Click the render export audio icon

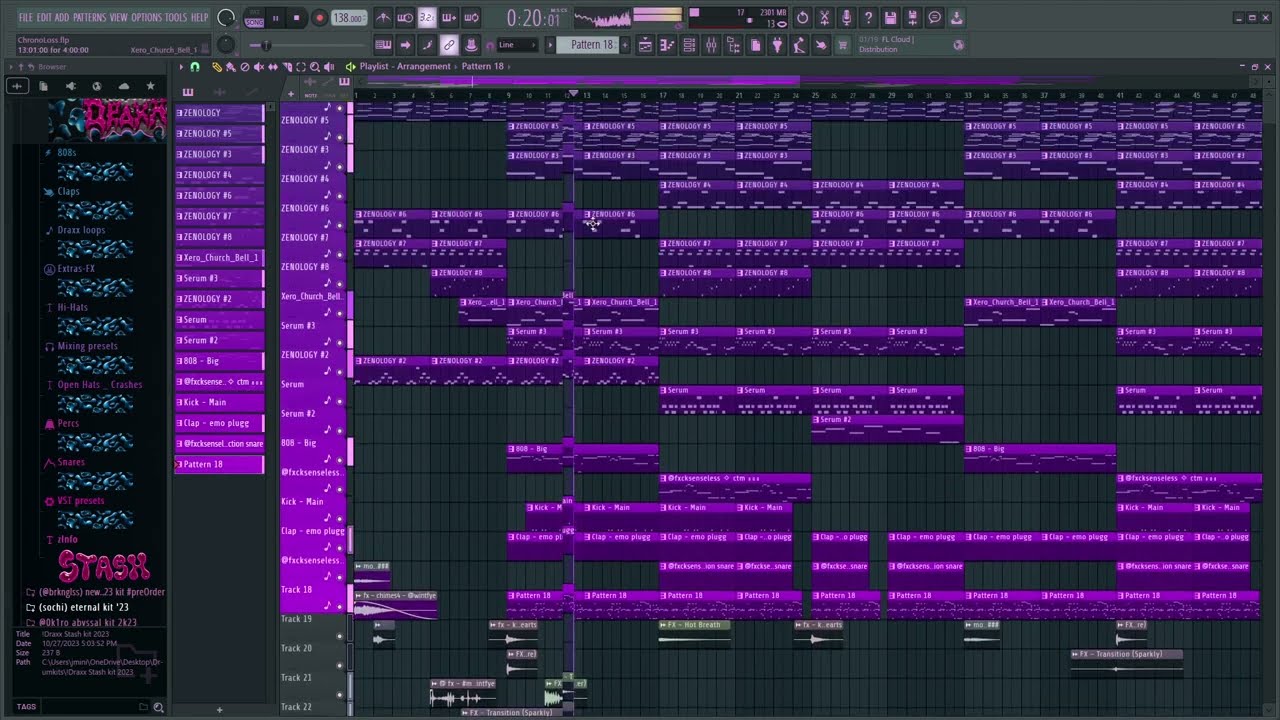click(x=912, y=18)
